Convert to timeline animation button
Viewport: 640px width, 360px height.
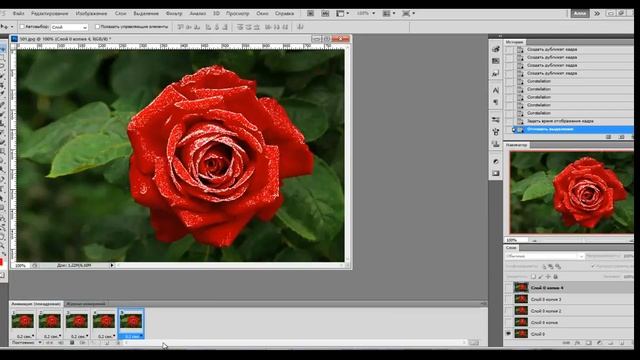pos(474,343)
